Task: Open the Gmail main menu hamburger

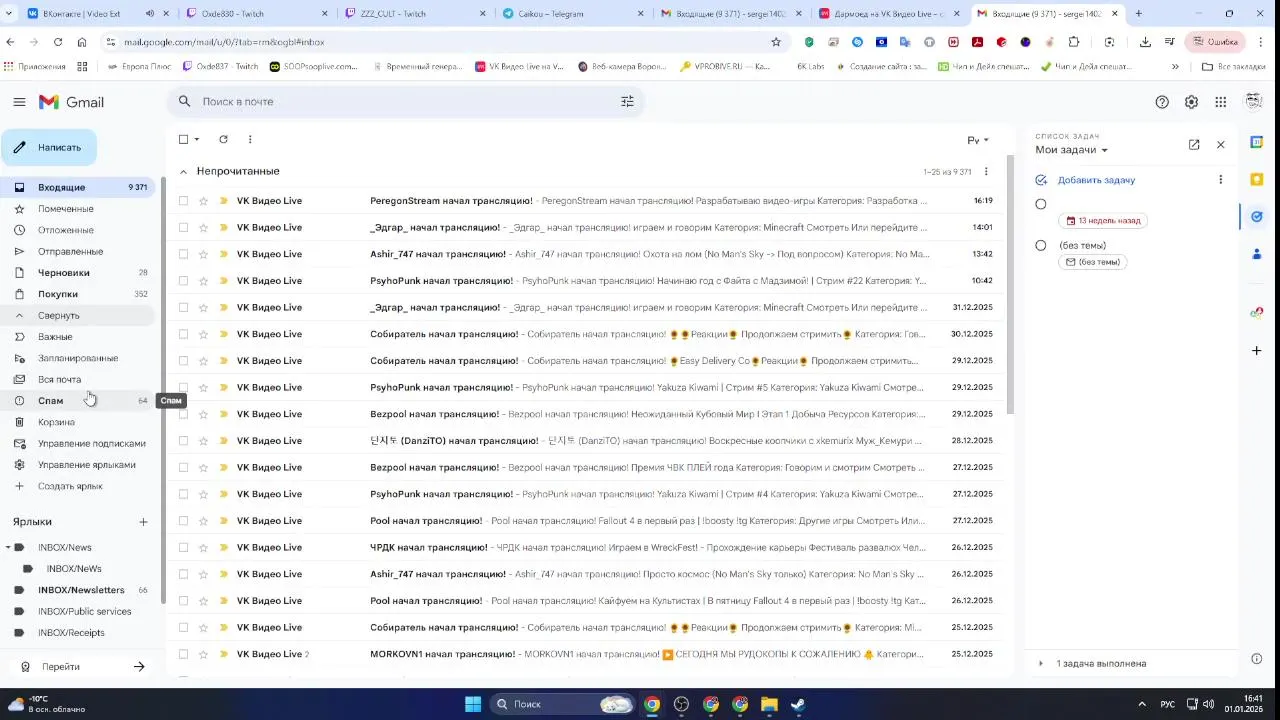Action: tap(19, 102)
